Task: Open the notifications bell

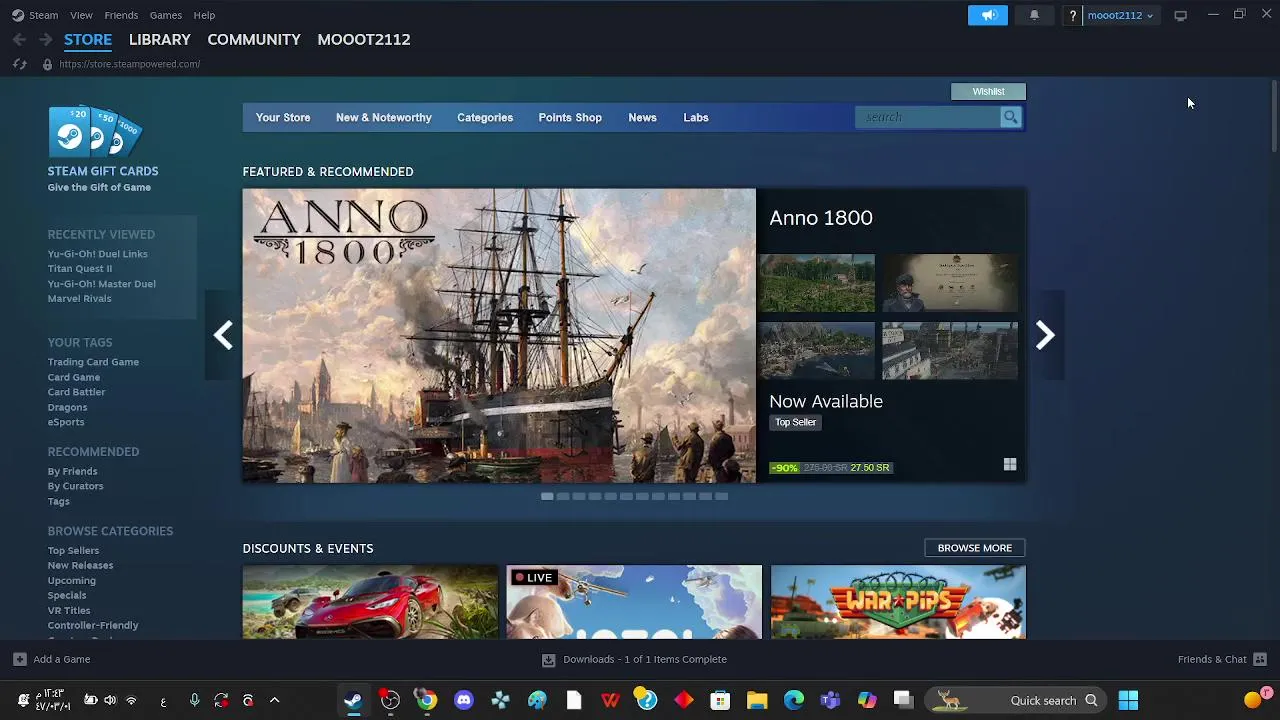Action: [1034, 15]
